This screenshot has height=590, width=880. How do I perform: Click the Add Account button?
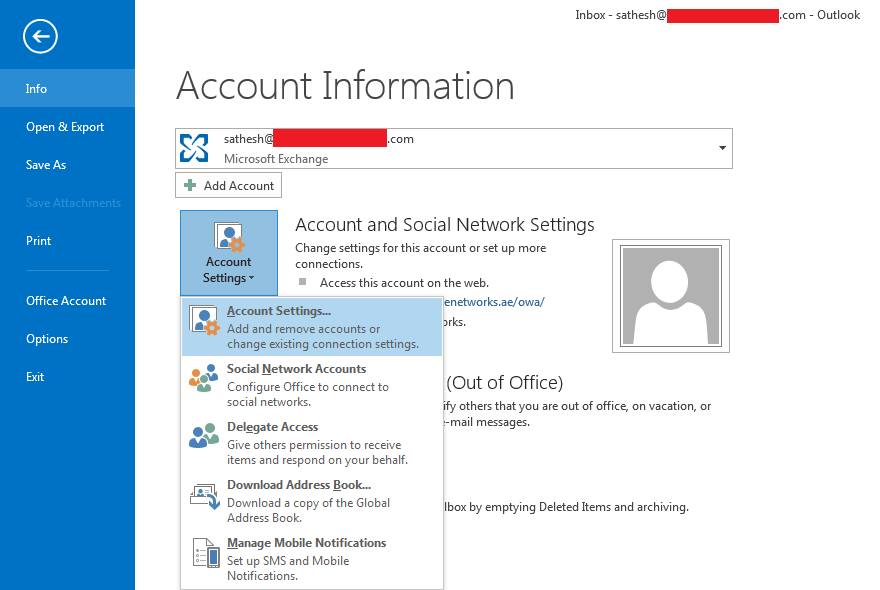pos(228,185)
